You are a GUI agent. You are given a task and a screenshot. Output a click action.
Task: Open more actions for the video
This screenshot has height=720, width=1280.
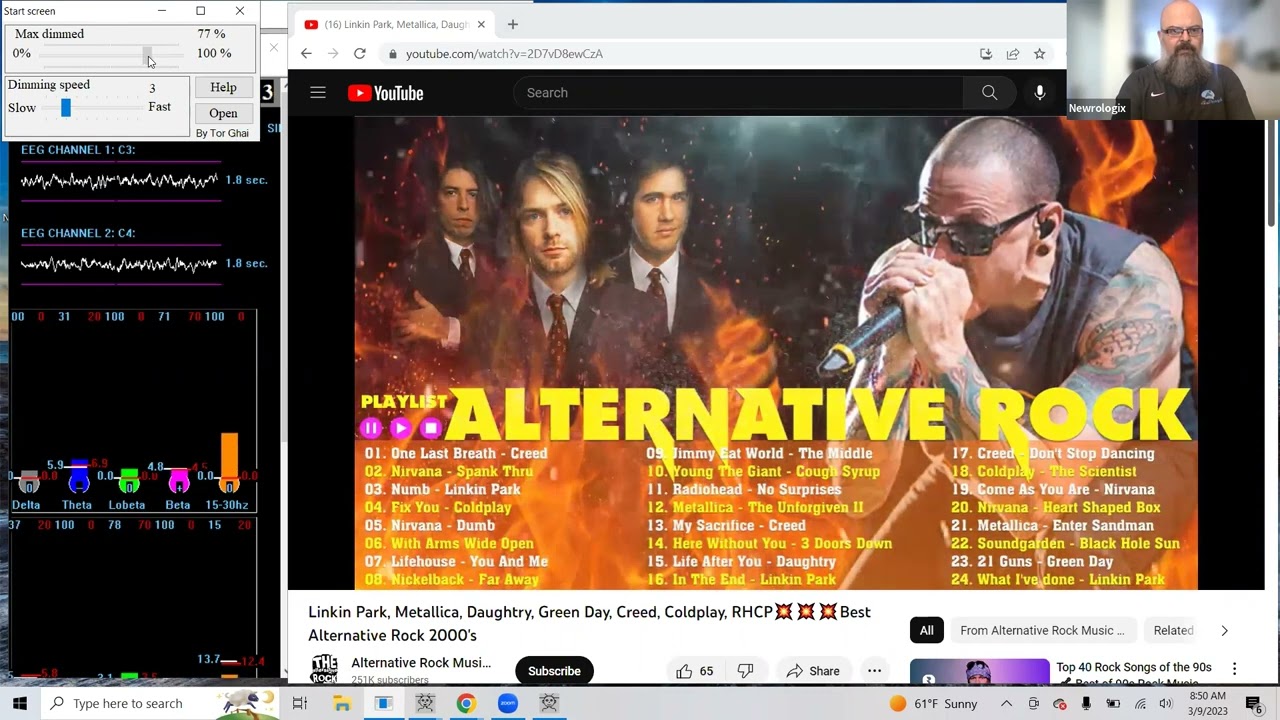point(874,671)
